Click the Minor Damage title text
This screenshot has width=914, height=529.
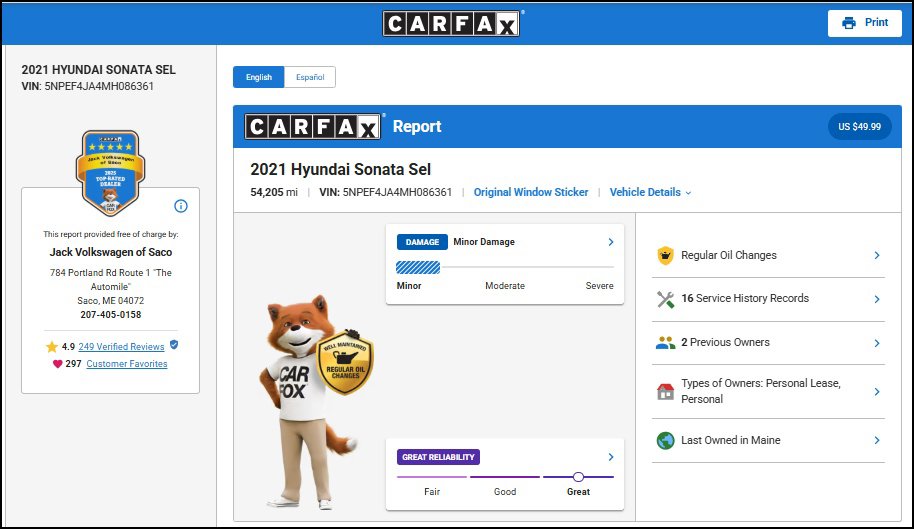coord(484,242)
